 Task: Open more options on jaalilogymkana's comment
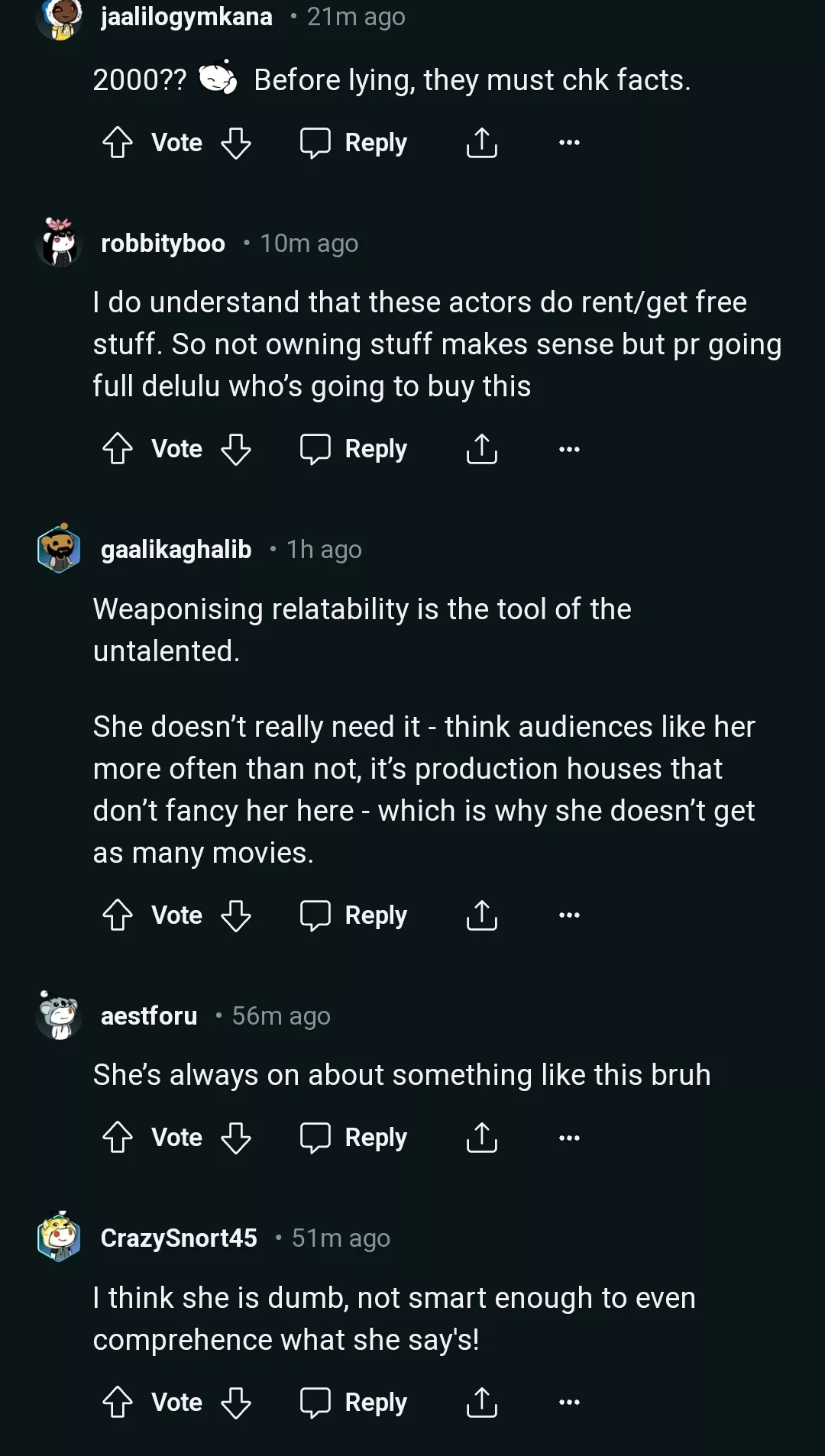[x=569, y=143]
